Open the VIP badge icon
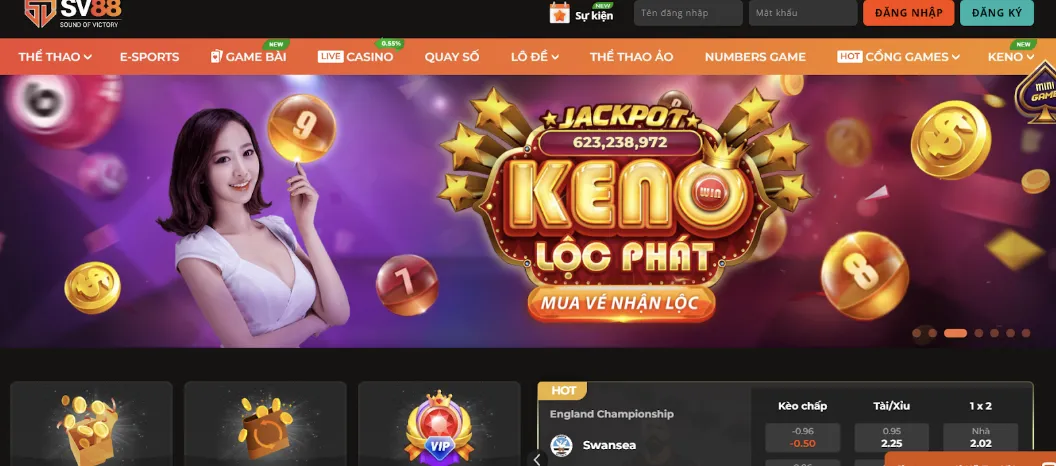Screen dimensions: 1056x466 click(439, 428)
